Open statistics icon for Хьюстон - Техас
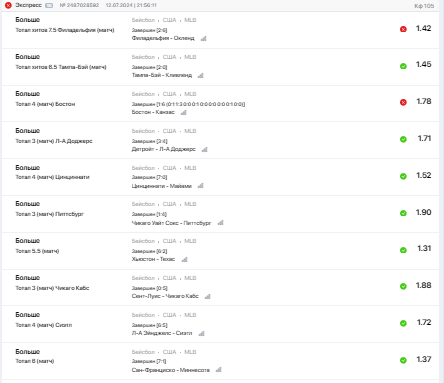The image size is (444, 383). tap(184, 259)
